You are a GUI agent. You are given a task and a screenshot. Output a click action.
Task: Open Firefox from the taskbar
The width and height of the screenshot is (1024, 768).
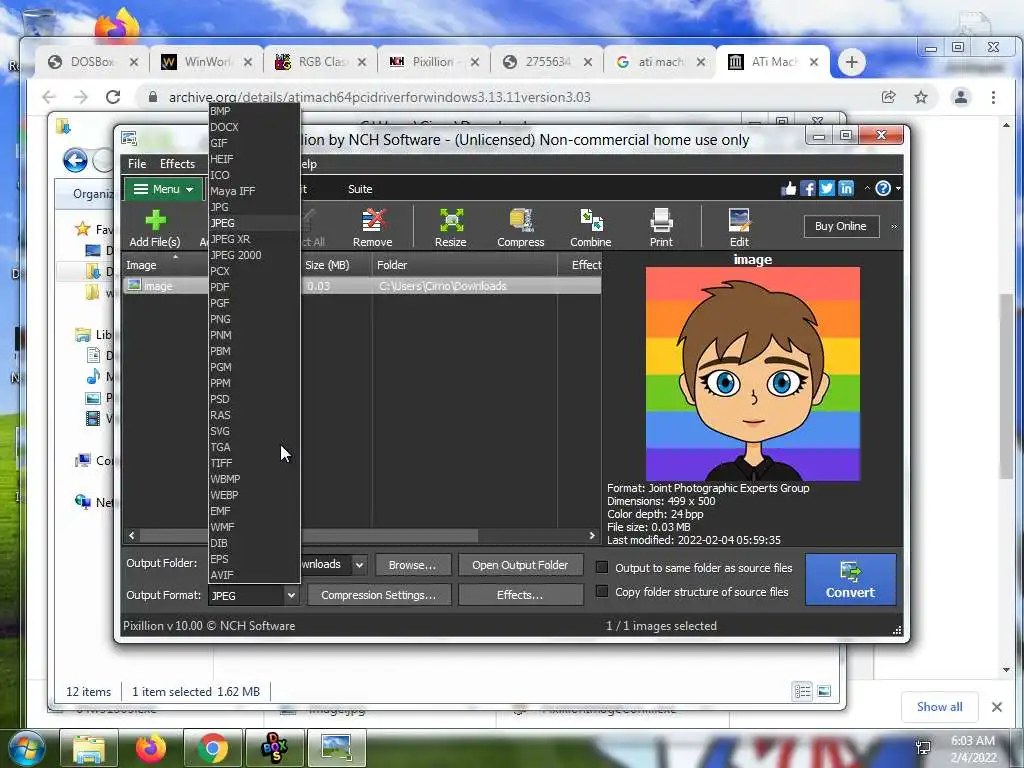point(151,748)
